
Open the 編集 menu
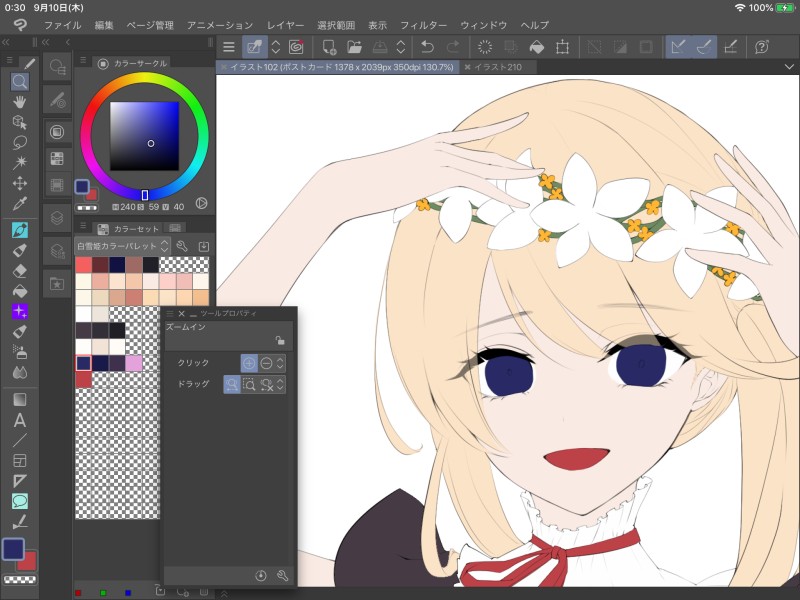click(104, 25)
